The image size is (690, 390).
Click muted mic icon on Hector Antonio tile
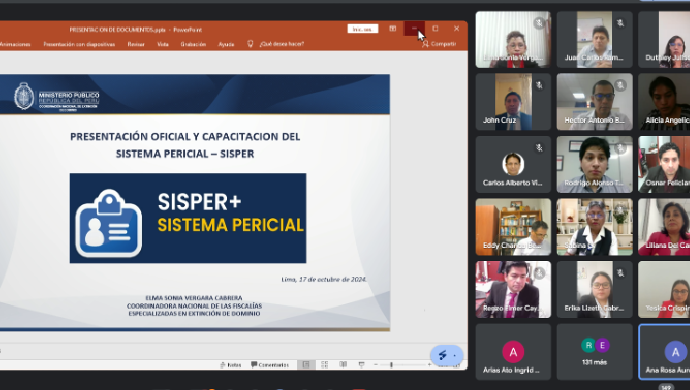click(620, 85)
